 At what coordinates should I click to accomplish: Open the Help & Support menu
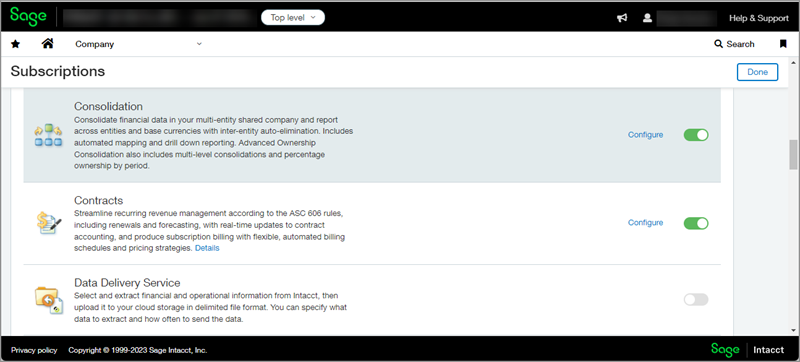click(x=759, y=18)
